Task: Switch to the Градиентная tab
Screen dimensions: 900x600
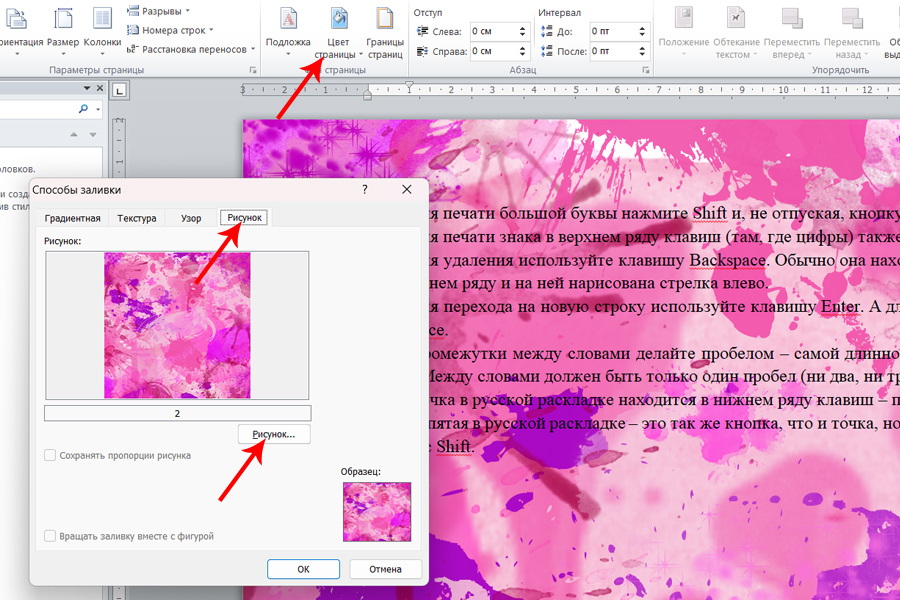Action: pos(73,218)
